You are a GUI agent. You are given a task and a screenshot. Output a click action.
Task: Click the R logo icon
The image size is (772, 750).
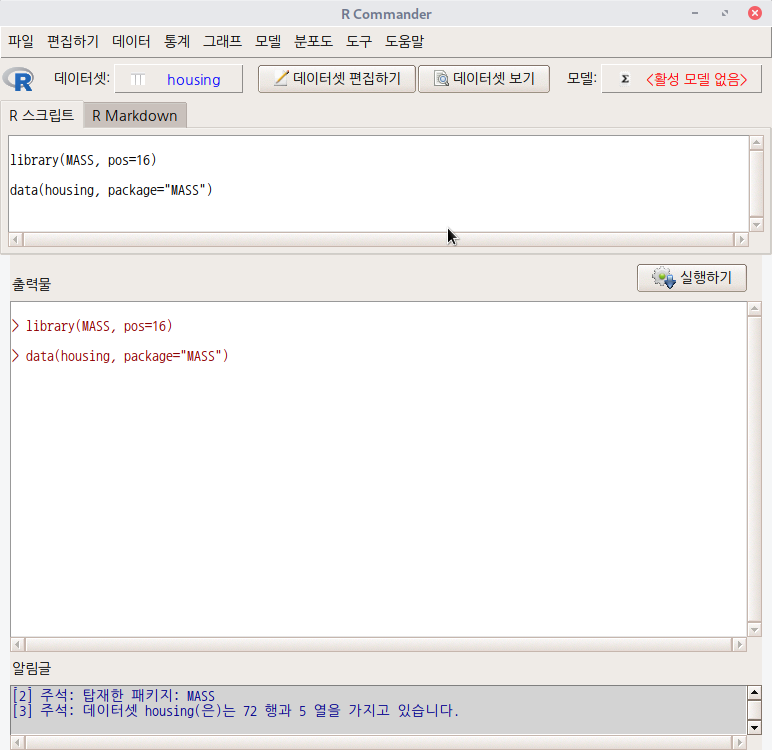pos(19,79)
